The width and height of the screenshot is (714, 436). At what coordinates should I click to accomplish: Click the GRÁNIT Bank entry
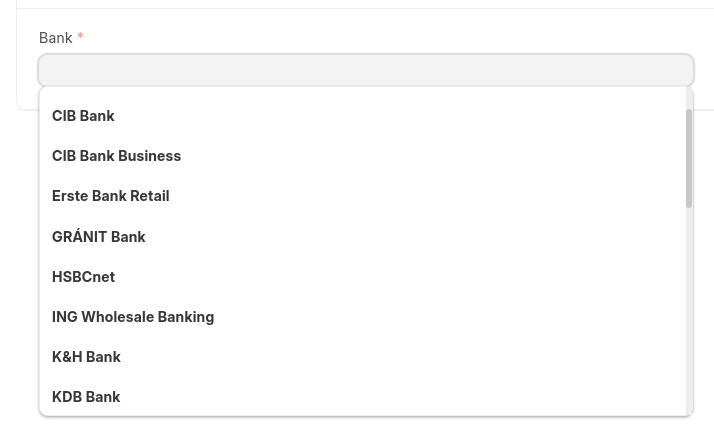point(99,237)
